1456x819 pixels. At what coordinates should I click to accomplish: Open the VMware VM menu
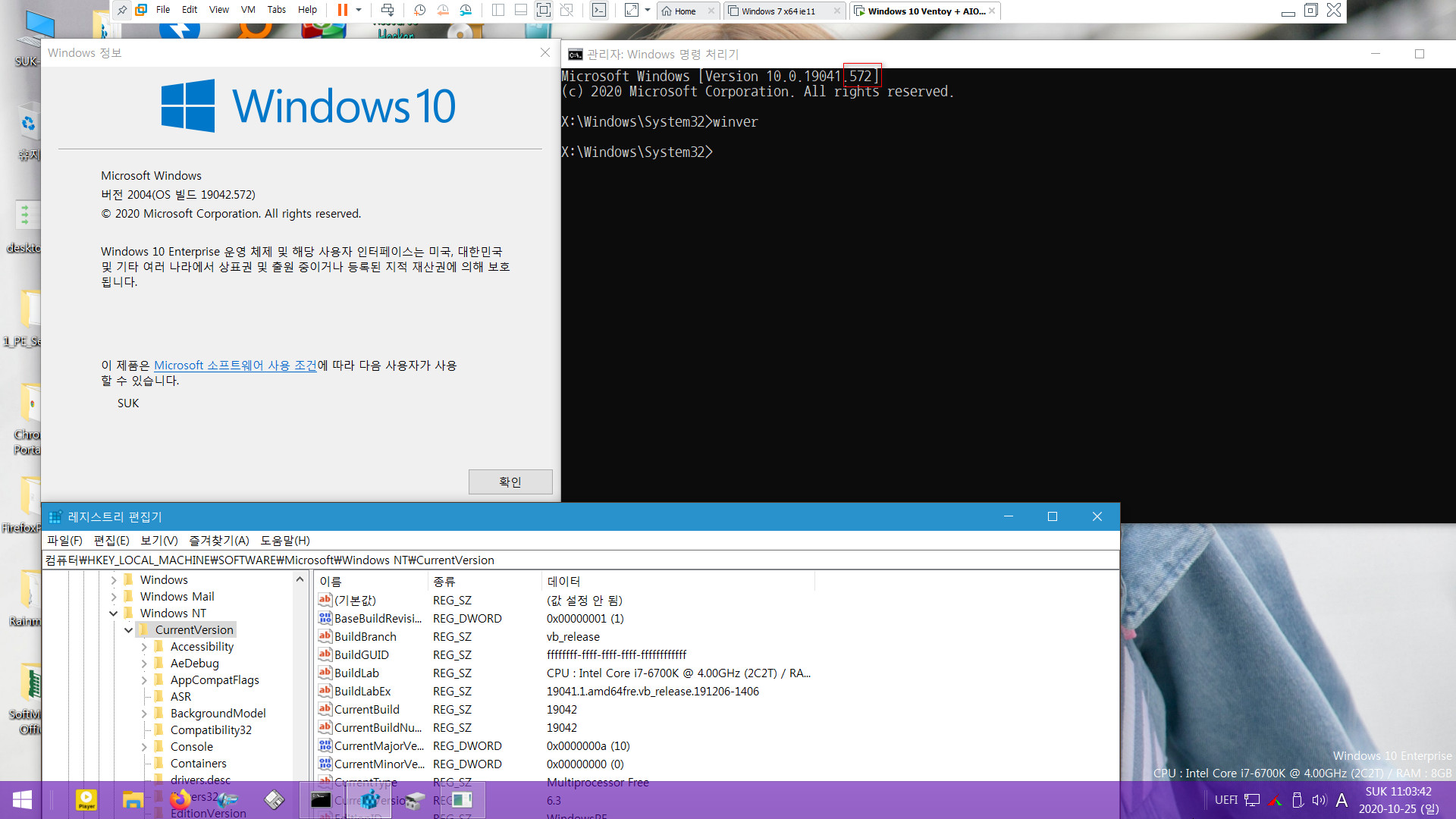point(248,10)
